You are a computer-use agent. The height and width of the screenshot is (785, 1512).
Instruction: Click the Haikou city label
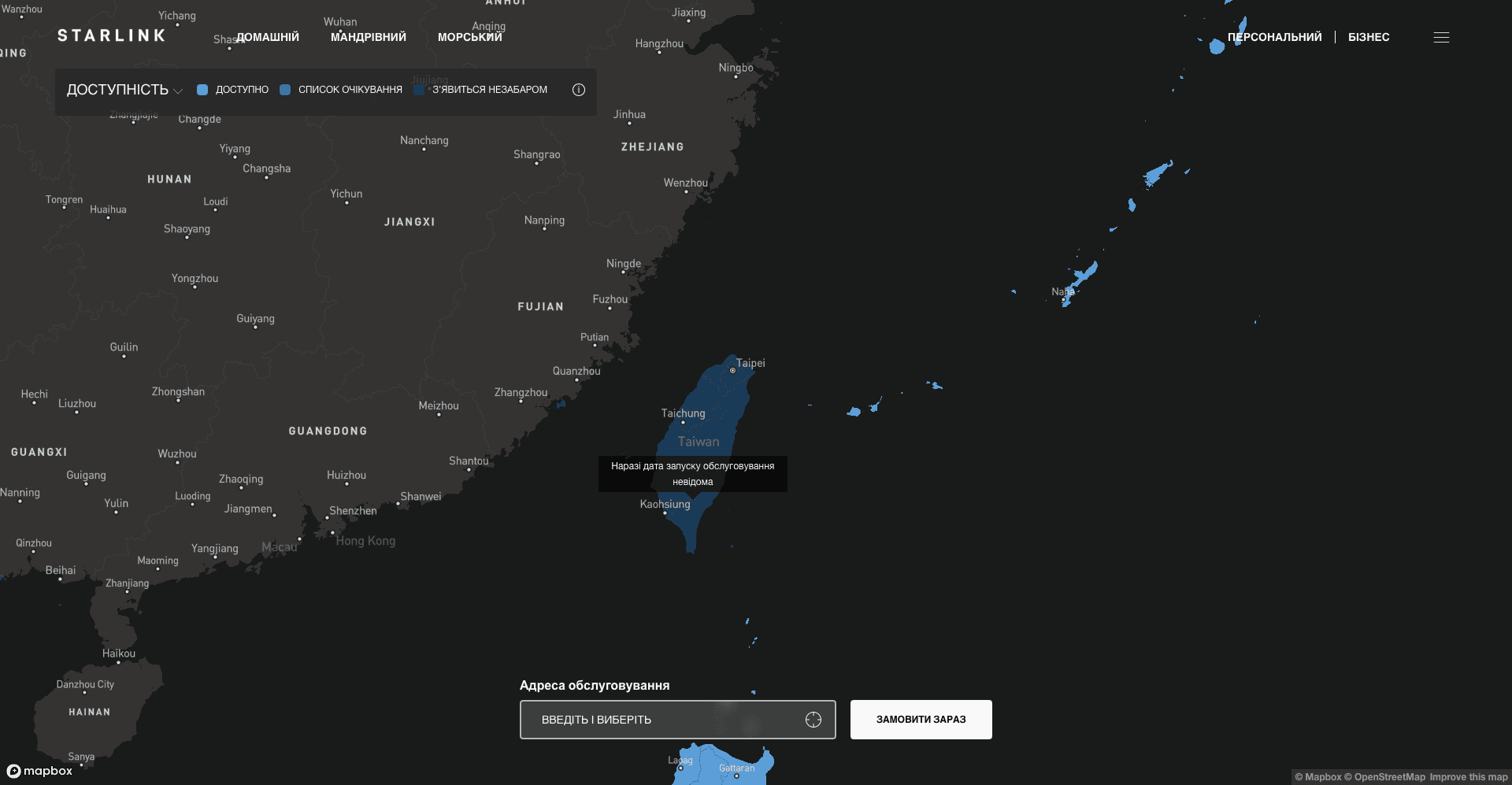coord(119,654)
